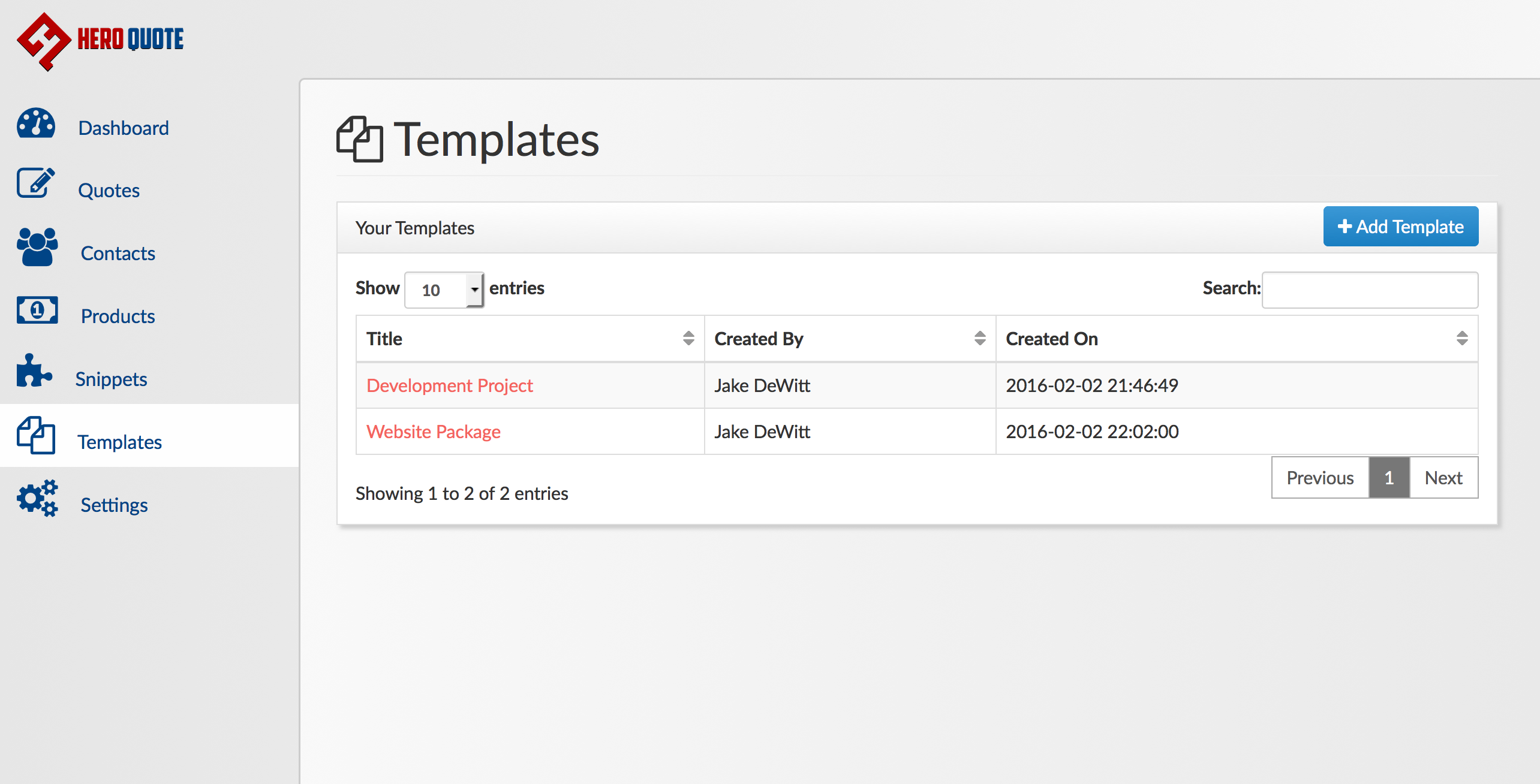Open Dashboard from the sidebar menu

(124, 128)
